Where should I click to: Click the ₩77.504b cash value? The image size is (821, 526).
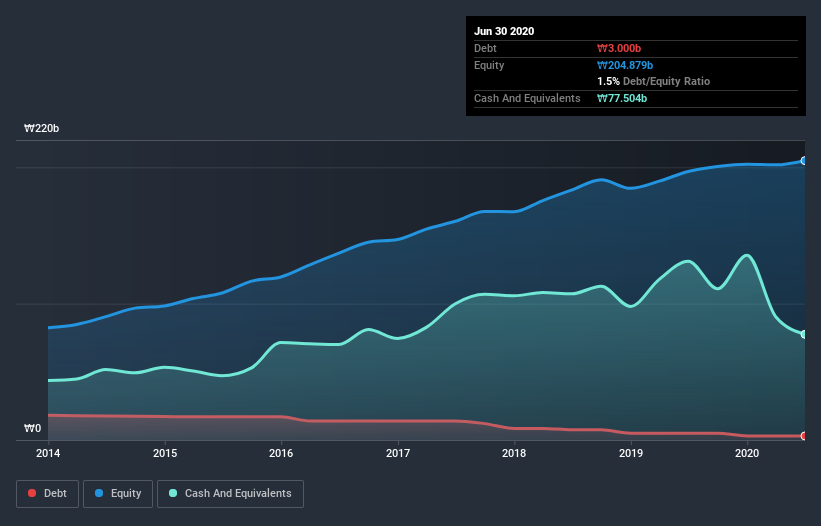point(622,98)
